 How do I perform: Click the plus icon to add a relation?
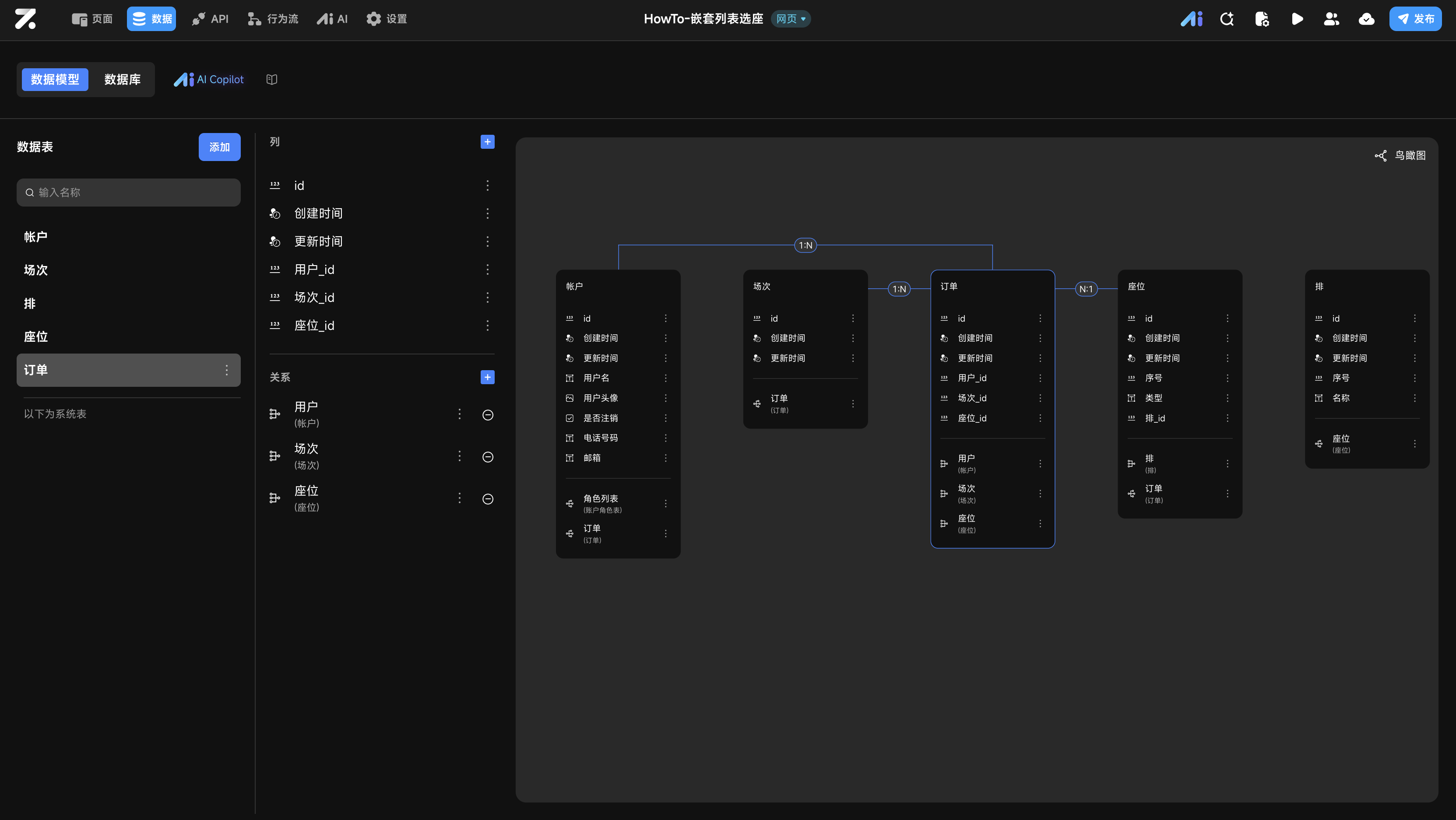tap(487, 377)
